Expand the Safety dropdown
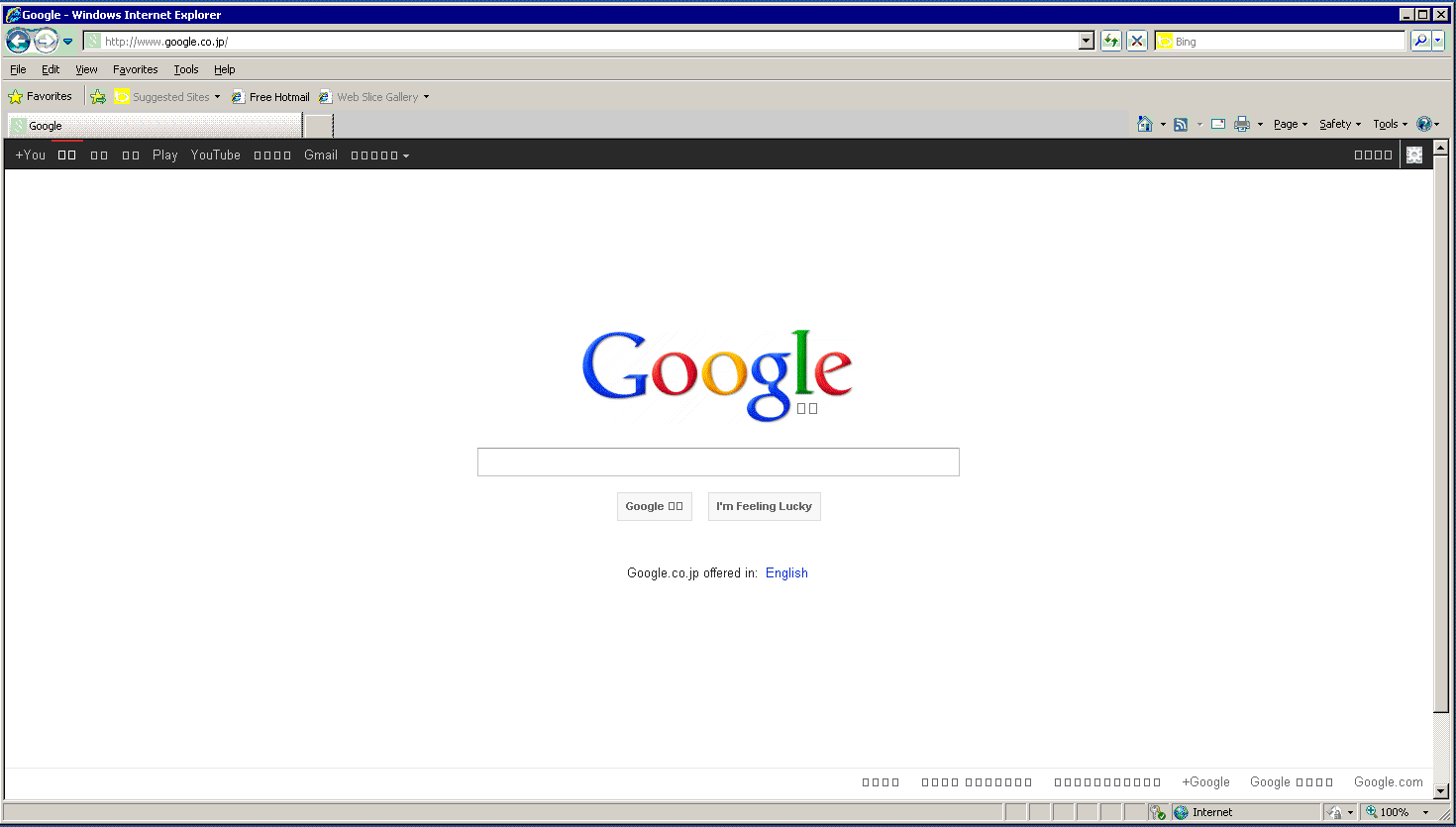The width and height of the screenshot is (1456, 827). (x=1337, y=124)
